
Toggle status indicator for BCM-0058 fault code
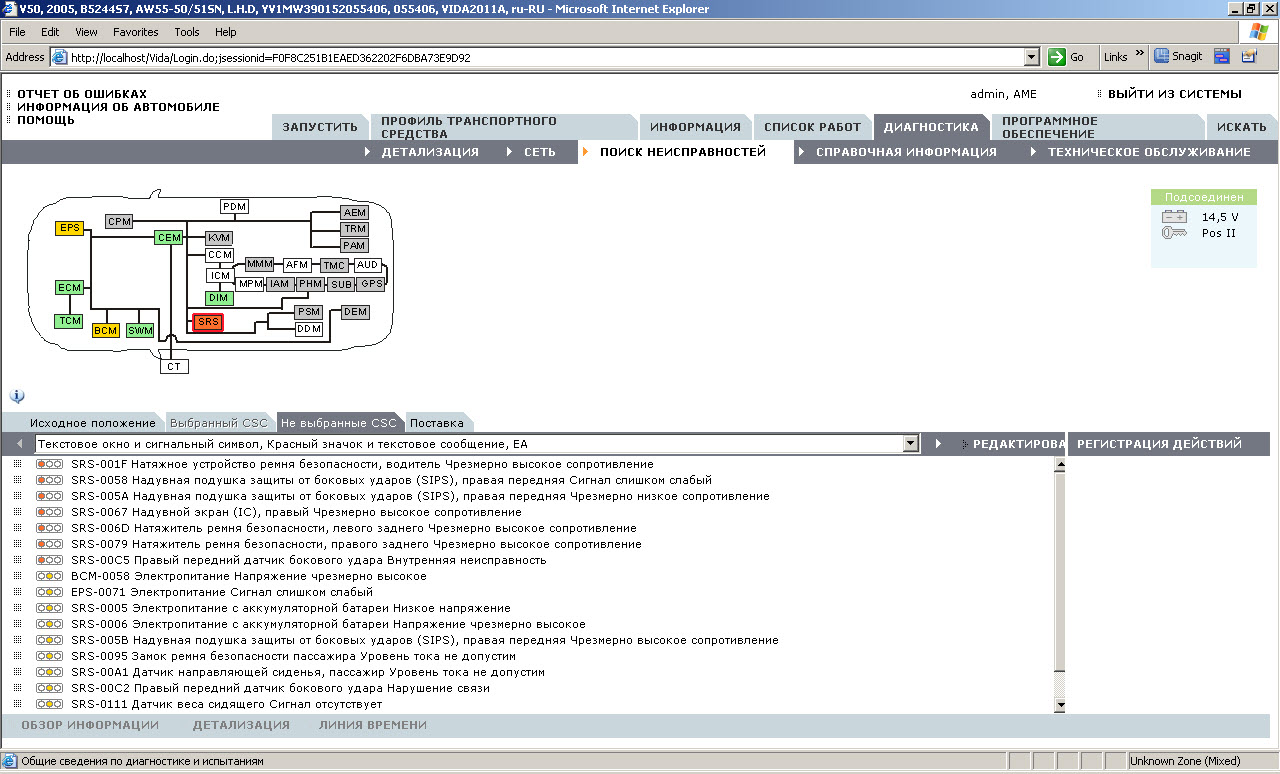point(49,576)
